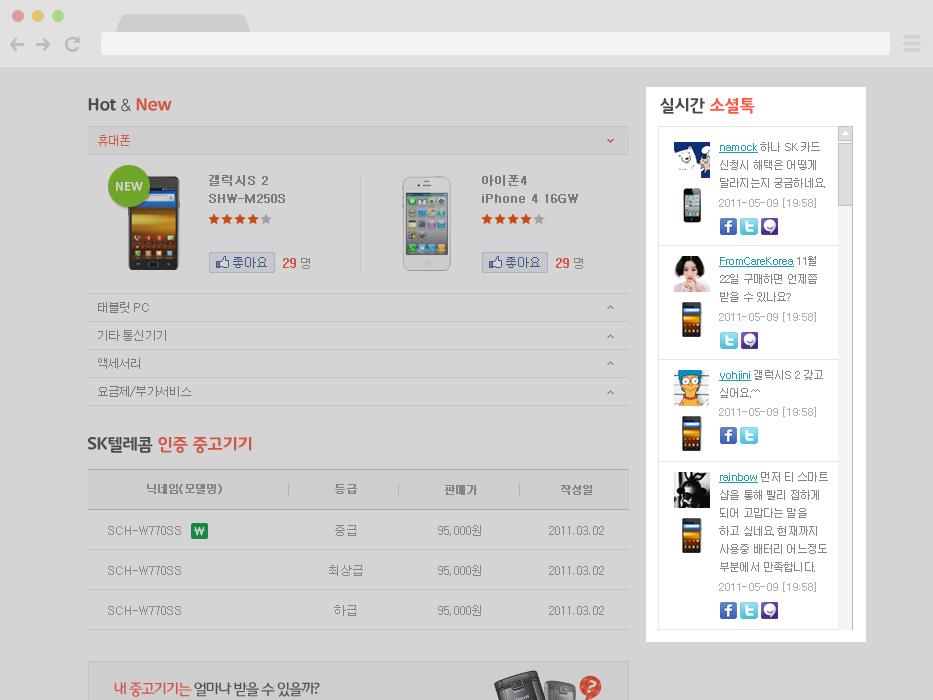The height and width of the screenshot is (700, 933).
Task: Click purple chat icon in rainbow's post
Action: point(769,610)
